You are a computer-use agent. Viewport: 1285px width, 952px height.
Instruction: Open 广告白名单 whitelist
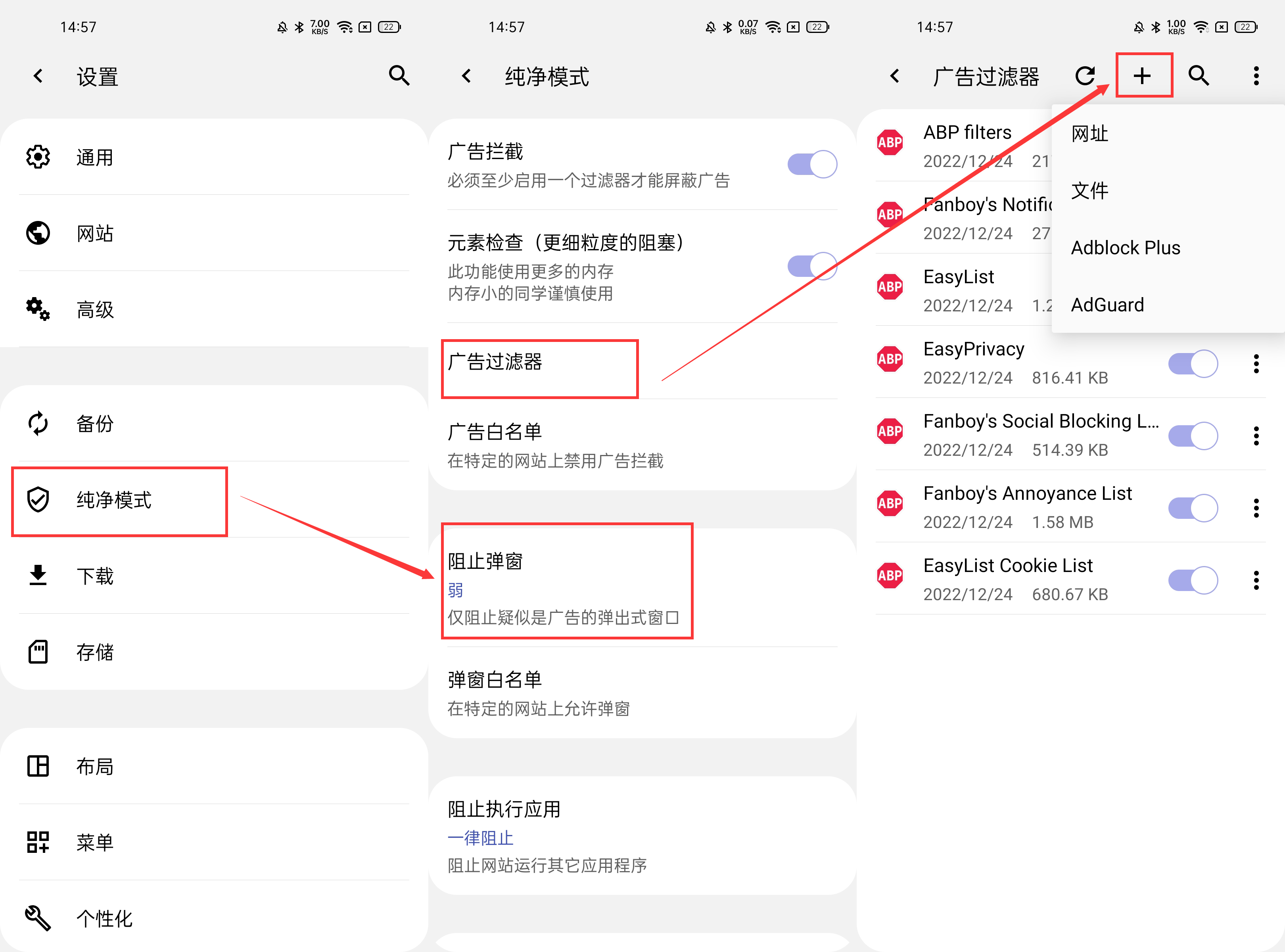[642, 445]
